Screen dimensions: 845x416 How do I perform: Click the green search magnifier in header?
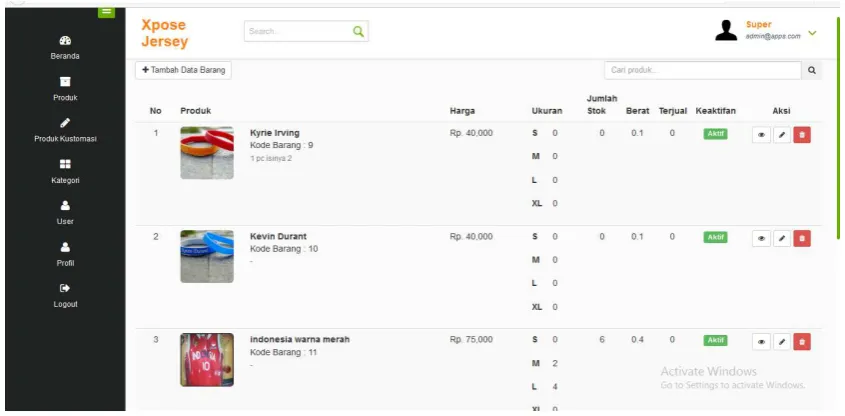click(x=358, y=31)
